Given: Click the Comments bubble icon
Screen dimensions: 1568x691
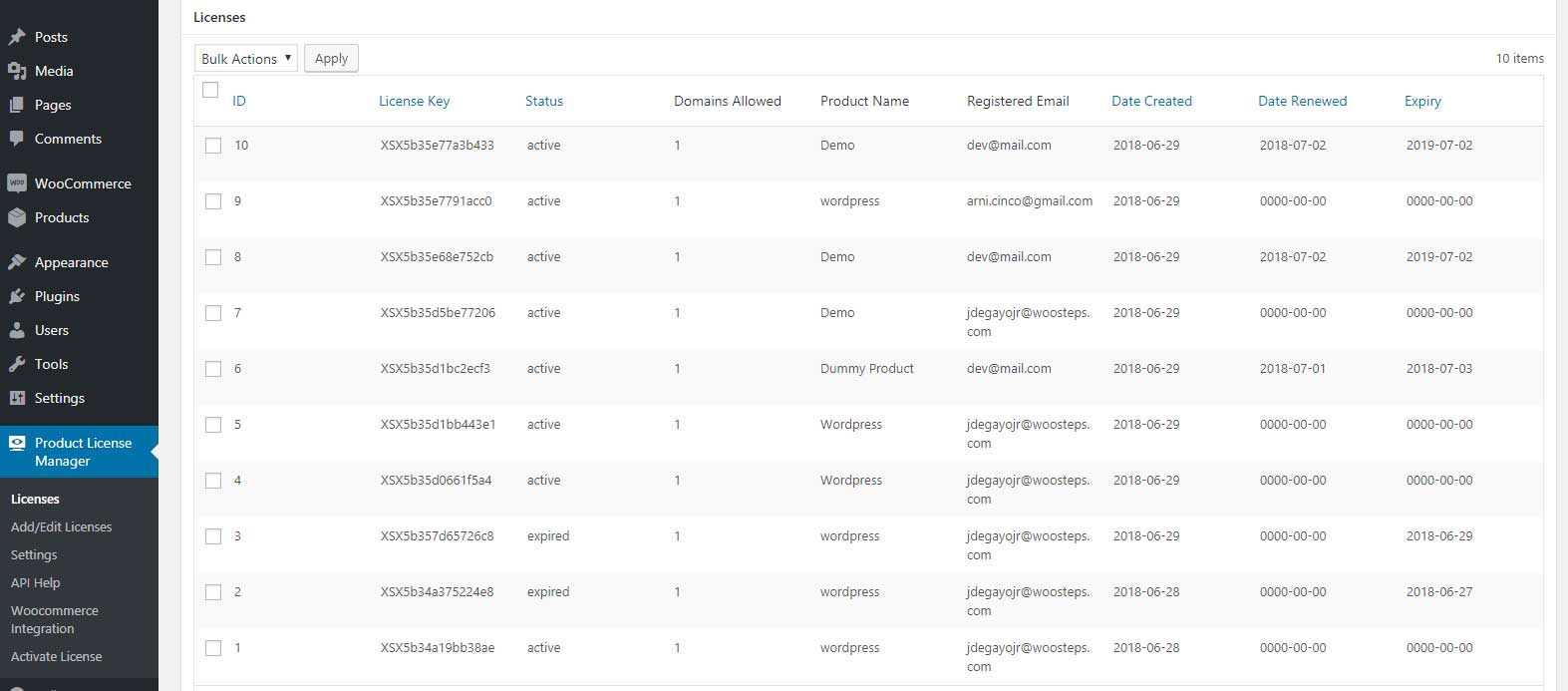Looking at the screenshot, I should [17, 139].
